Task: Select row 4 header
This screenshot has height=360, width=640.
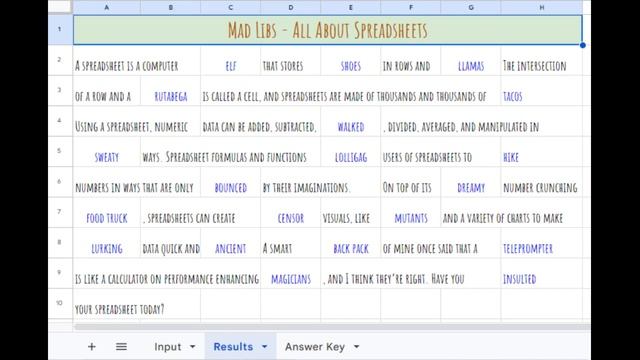Action: click(60, 121)
